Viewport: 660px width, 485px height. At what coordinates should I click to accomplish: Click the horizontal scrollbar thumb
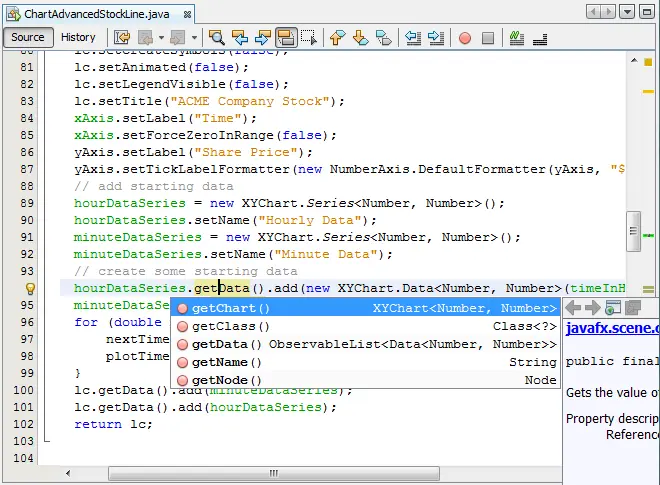[274, 474]
